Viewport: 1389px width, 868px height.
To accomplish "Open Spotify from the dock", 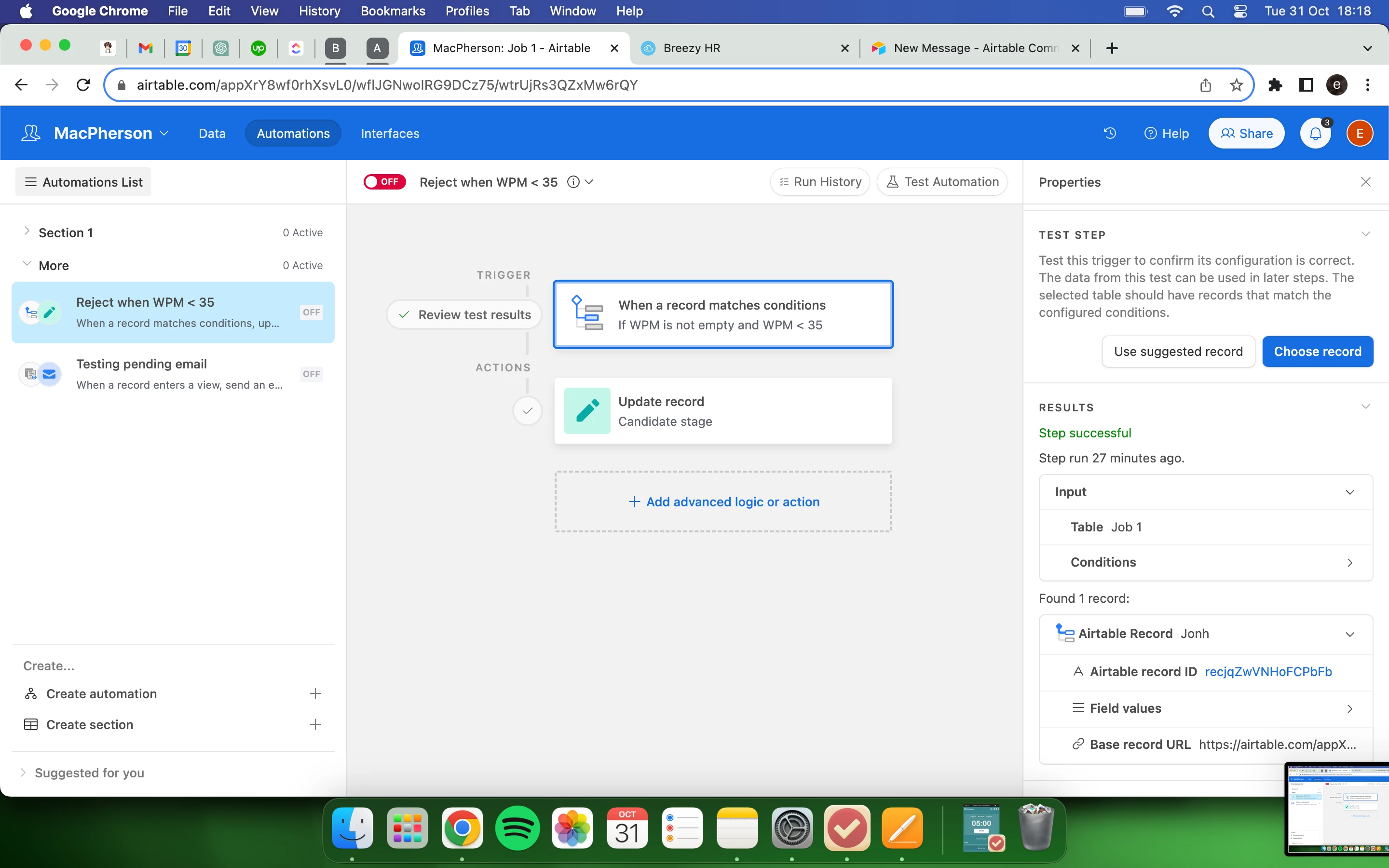I will (x=517, y=828).
